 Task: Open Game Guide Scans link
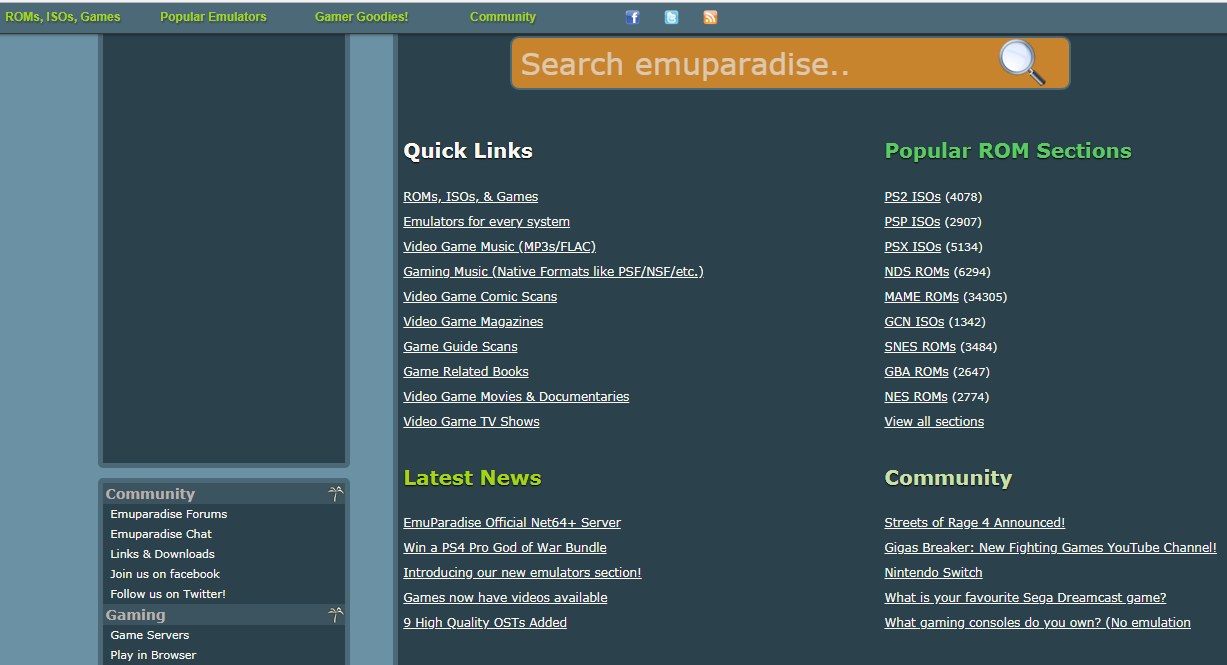(x=460, y=347)
